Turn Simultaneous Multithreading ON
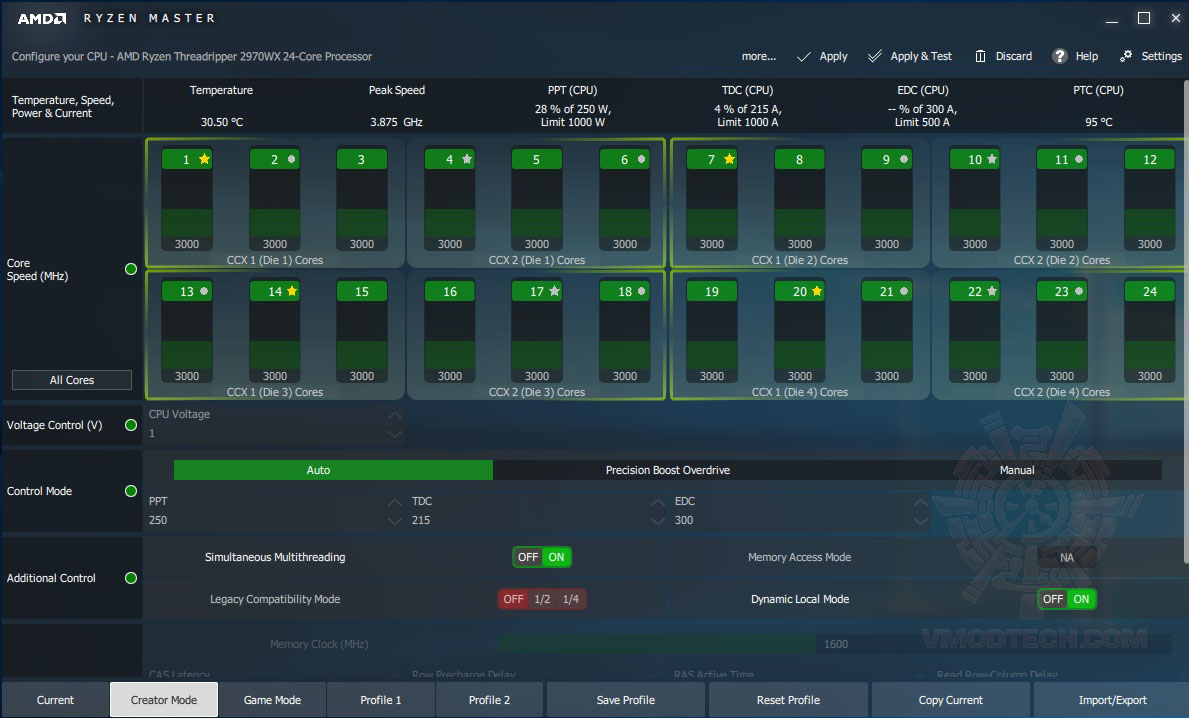Screen dimensions: 1189x718 (557, 557)
